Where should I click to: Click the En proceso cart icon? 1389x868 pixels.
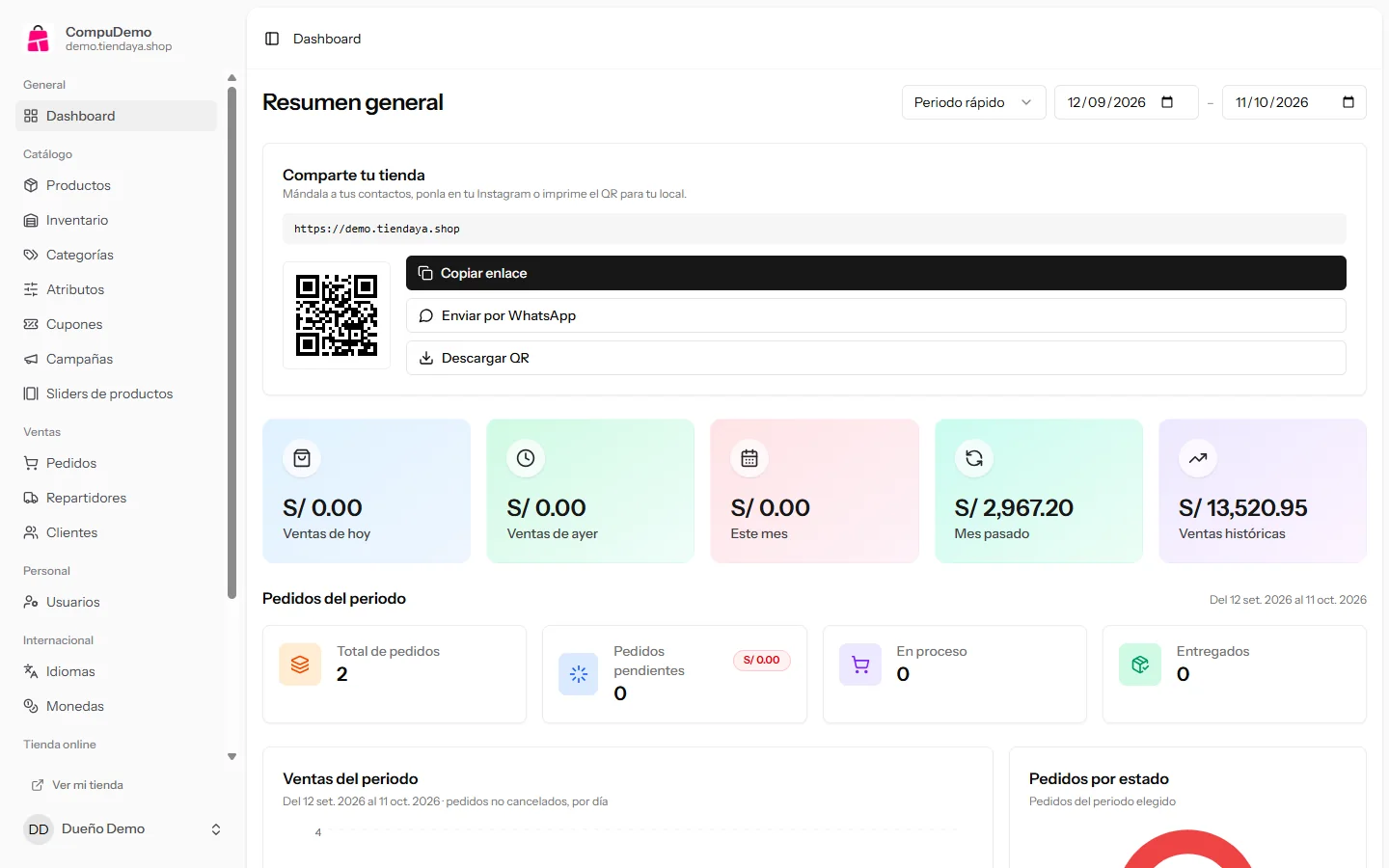pos(860,665)
